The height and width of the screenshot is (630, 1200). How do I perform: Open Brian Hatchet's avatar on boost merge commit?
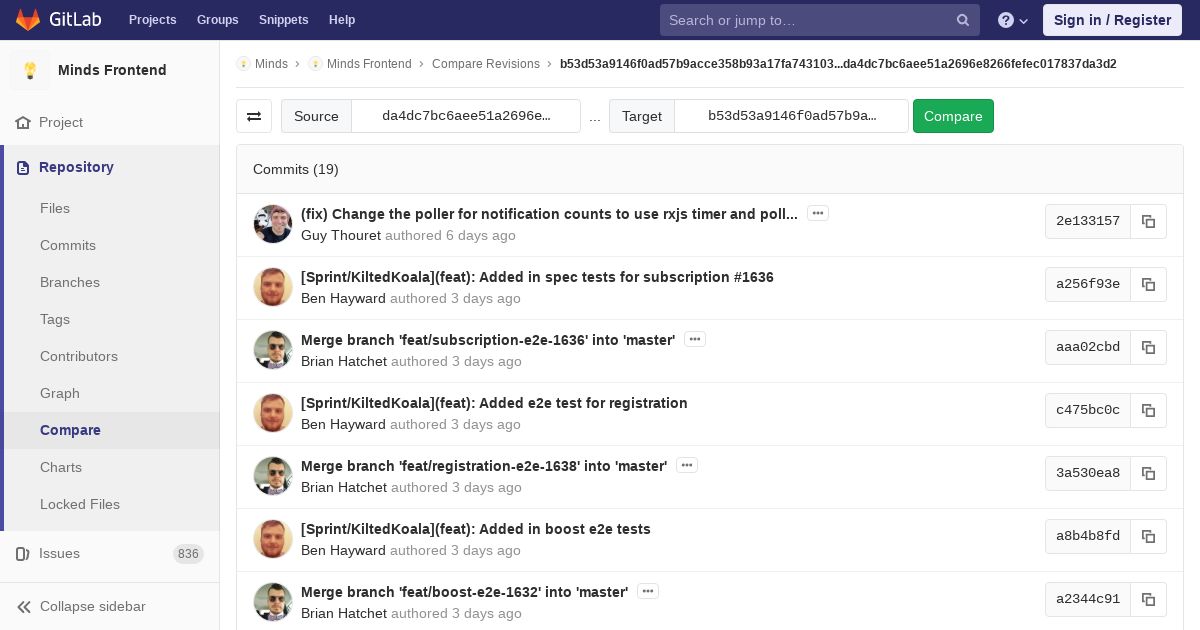pos(273,602)
